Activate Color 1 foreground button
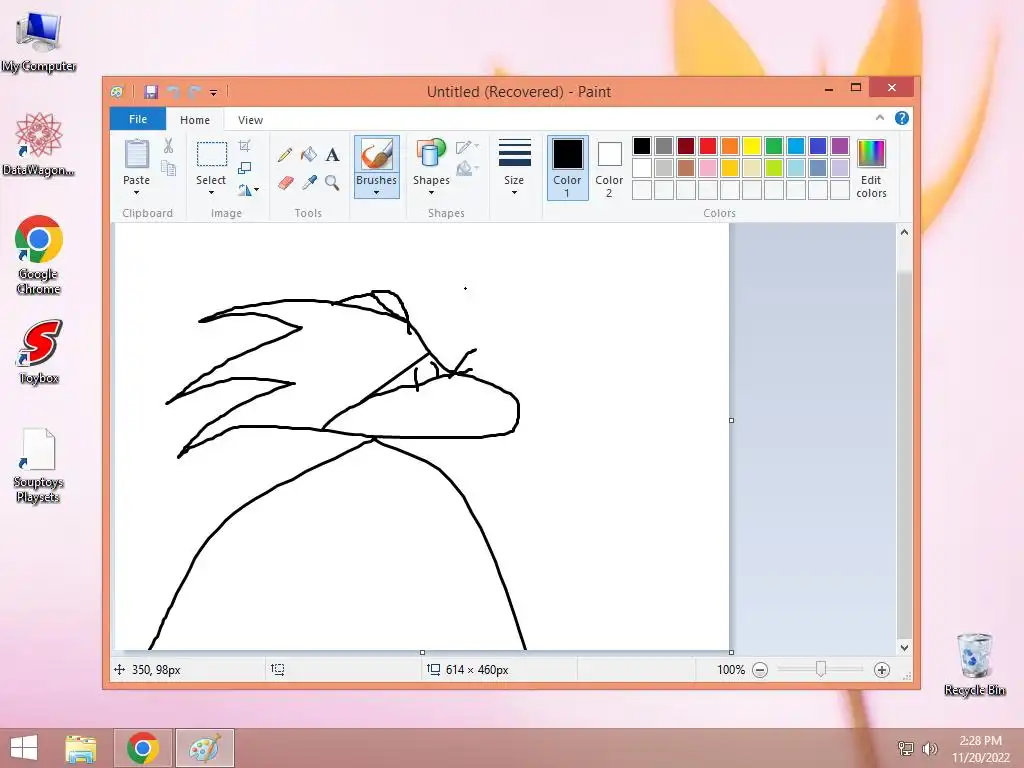1024x768 pixels. [568, 168]
